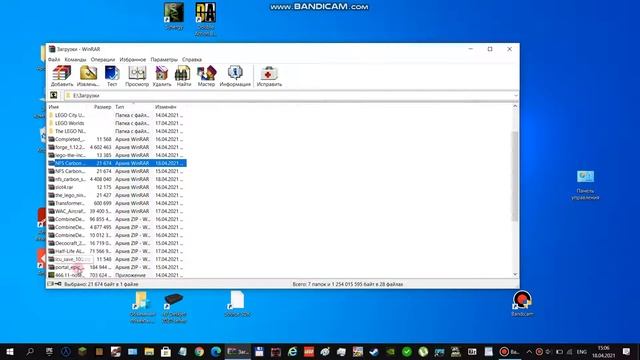The image size is (640, 360).
Task: Click the highlighted NFS Carbon row dated 18.04.2021
Action: tap(116, 163)
